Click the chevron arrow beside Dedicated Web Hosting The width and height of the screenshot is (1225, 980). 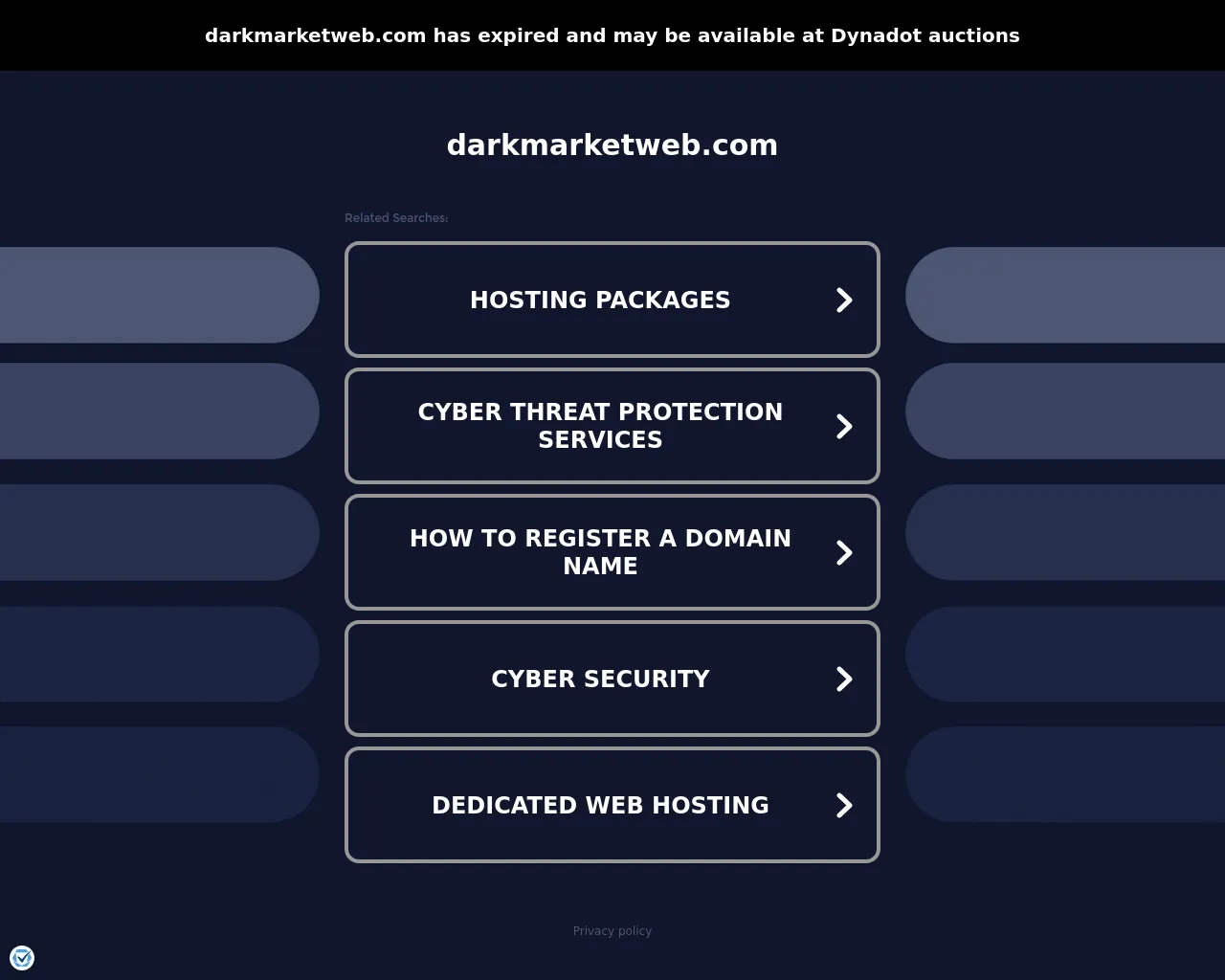[x=844, y=805]
